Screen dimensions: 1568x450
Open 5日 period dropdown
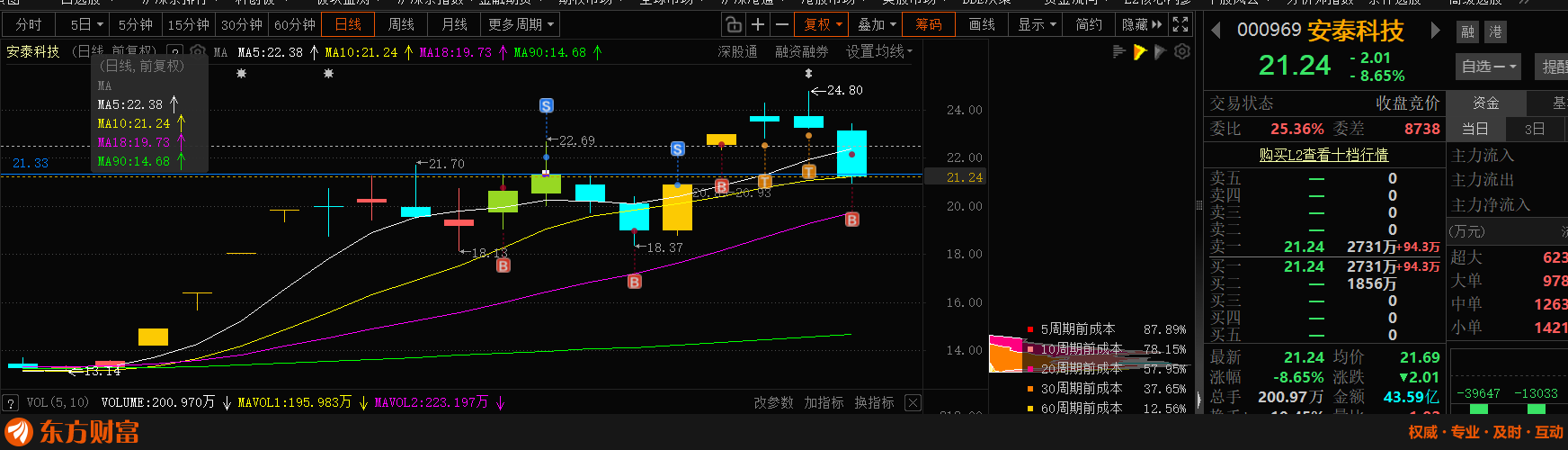tap(86, 24)
